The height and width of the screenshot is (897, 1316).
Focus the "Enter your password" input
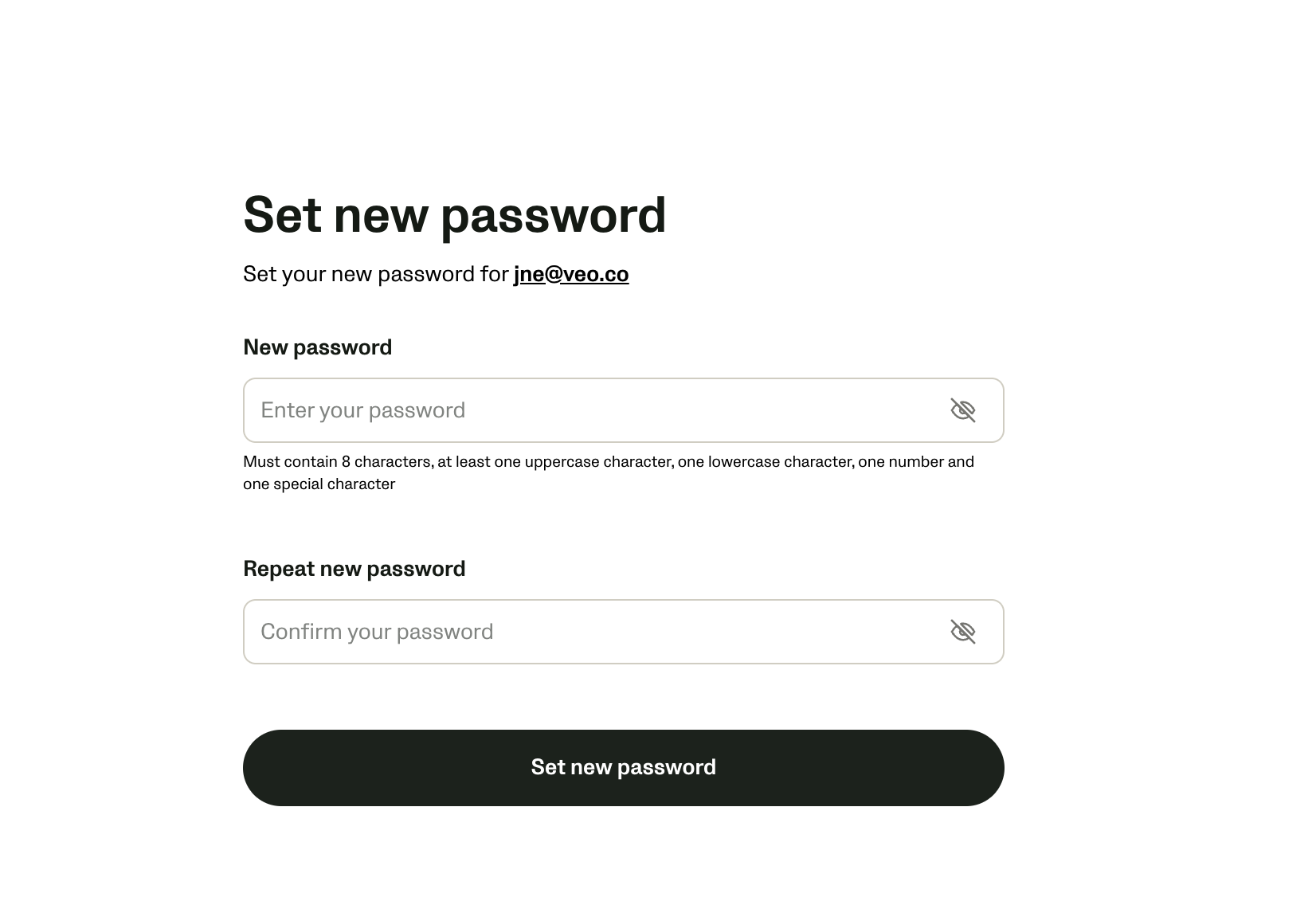coord(589,410)
